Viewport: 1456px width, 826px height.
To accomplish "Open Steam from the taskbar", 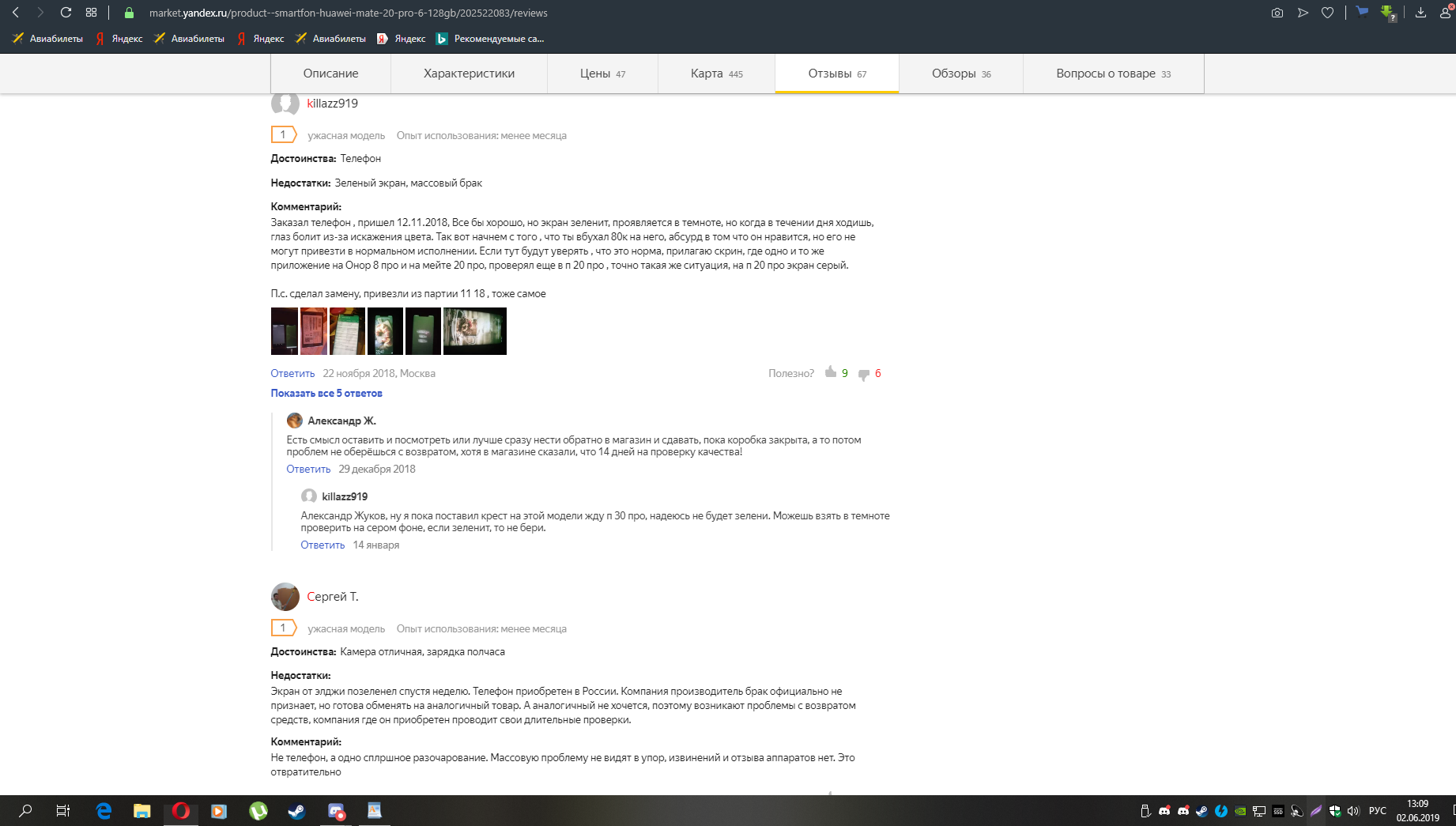I will pyautogui.click(x=296, y=810).
